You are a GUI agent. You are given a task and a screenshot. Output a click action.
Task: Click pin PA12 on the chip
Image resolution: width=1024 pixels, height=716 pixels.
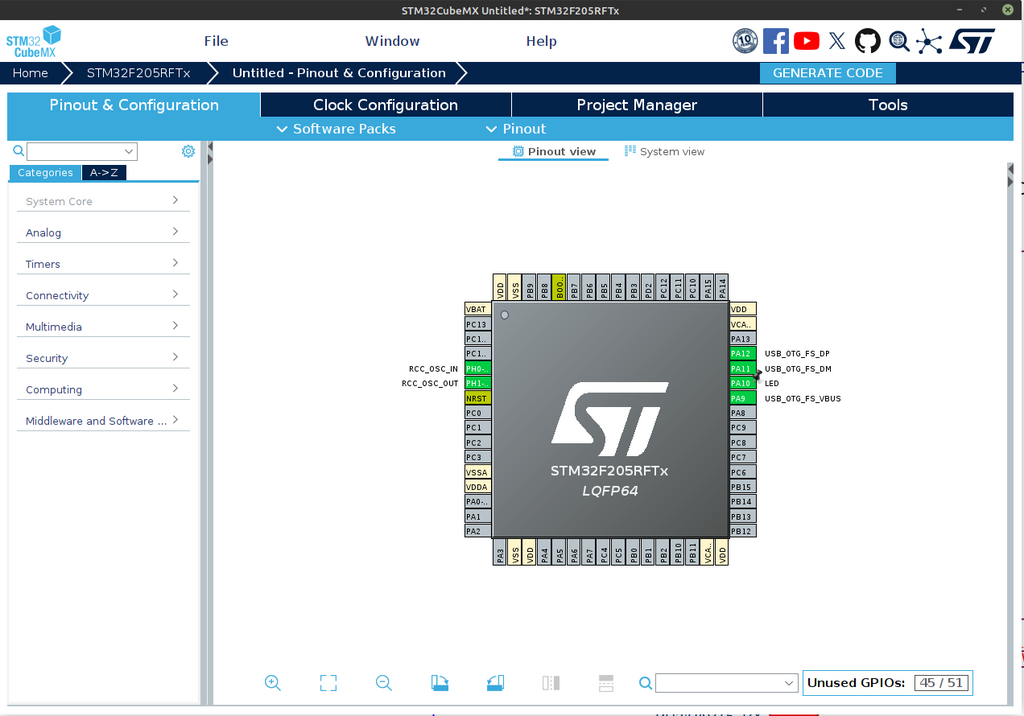tap(743, 353)
